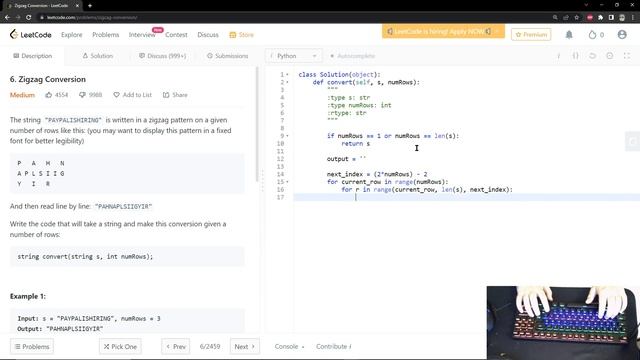Click the 6/2459 problem counter
This screenshot has height=360, width=640.
[x=210, y=347]
